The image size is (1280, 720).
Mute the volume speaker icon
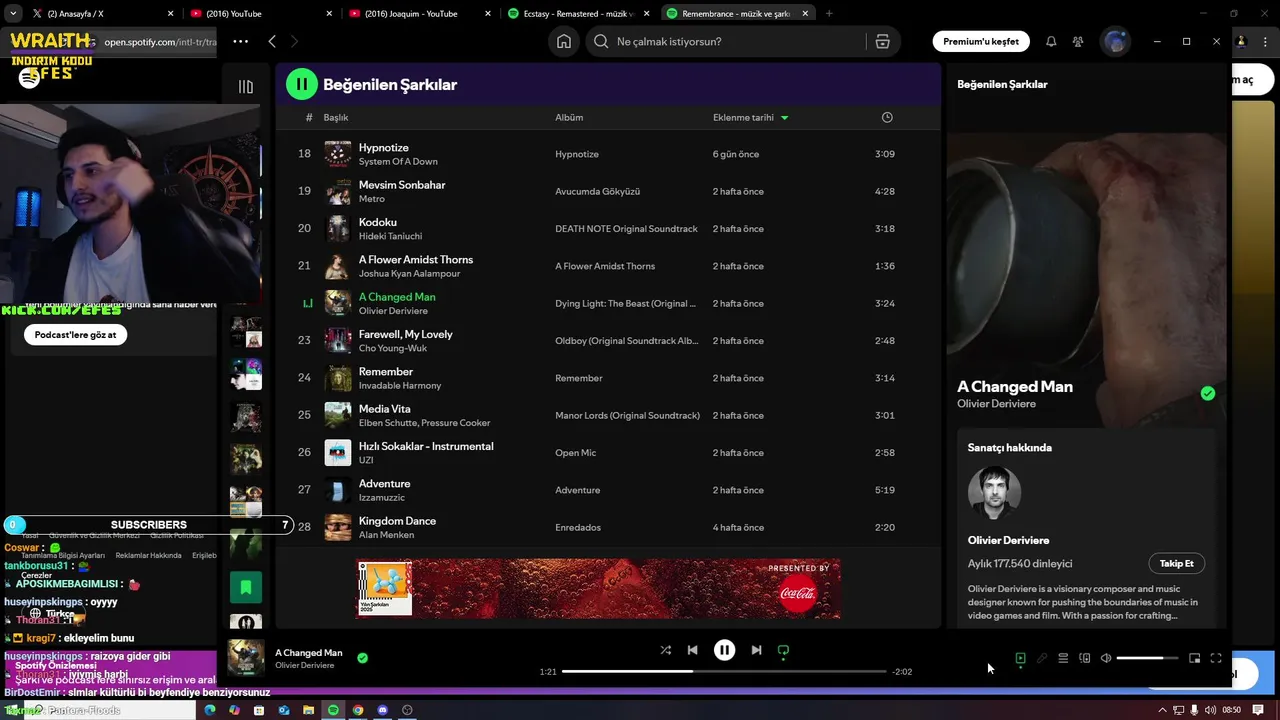point(1106,658)
